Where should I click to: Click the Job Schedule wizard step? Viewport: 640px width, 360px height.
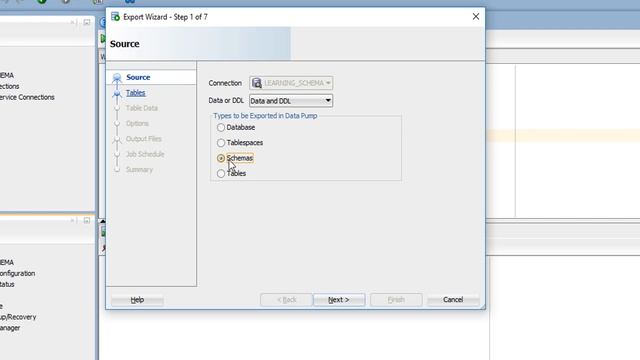[x=145, y=154]
